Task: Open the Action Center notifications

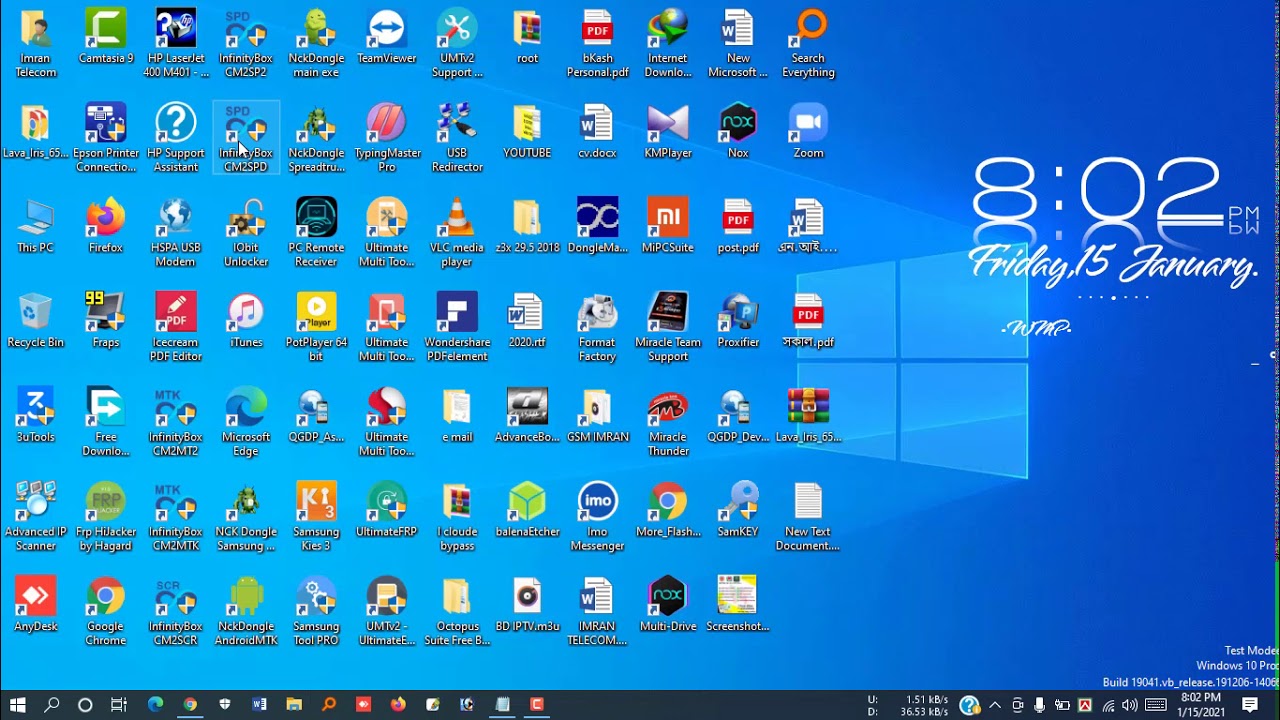Action: point(1250,705)
